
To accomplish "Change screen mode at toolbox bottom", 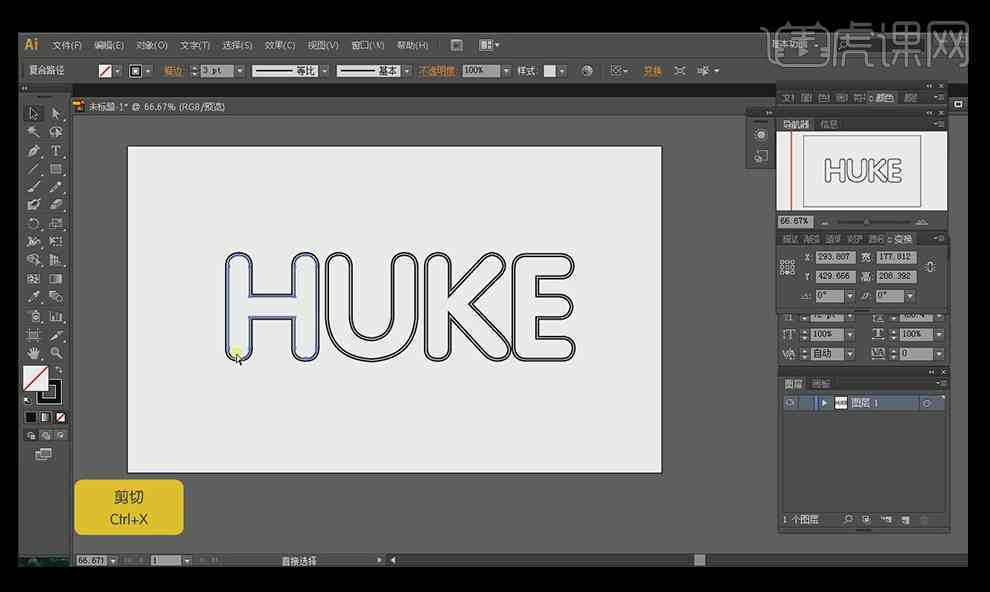I will click(x=44, y=454).
